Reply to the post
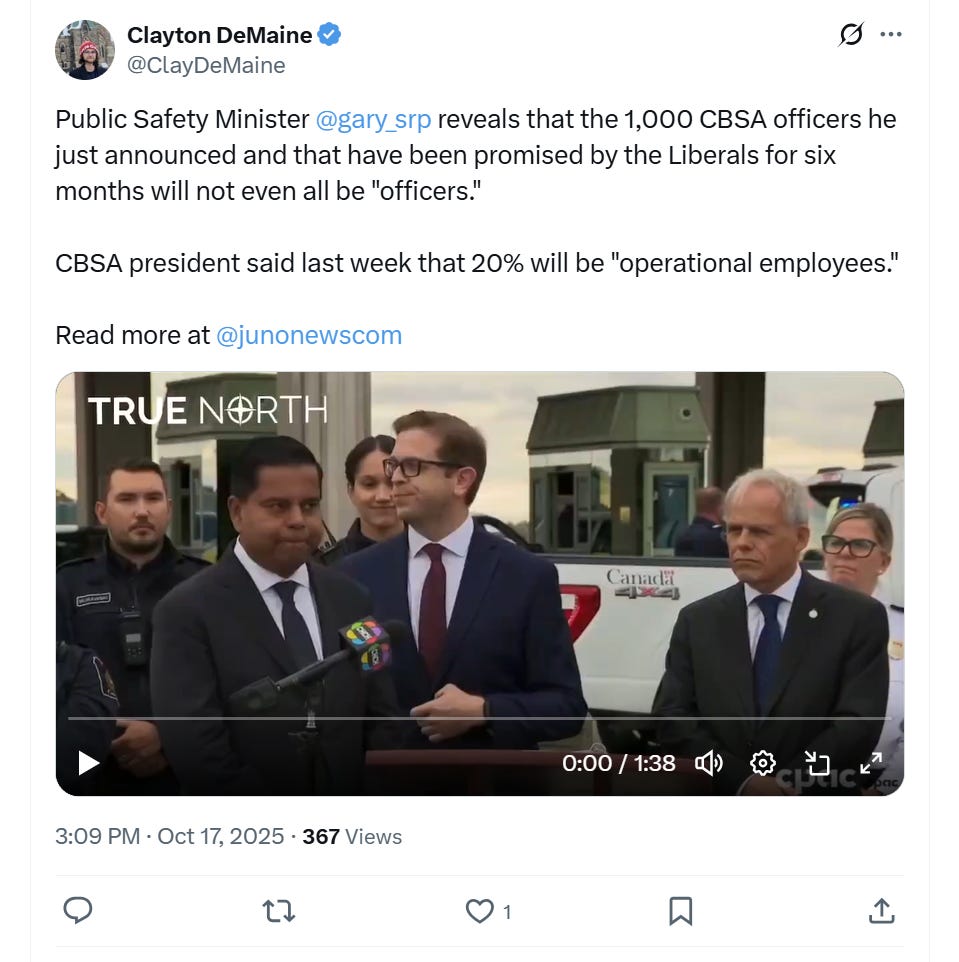Screen dimensions: 959x962 click(x=78, y=910)
